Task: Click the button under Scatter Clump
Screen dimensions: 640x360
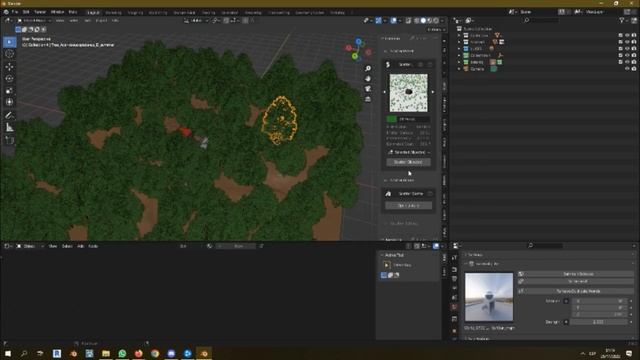Action: pos(409,206)
